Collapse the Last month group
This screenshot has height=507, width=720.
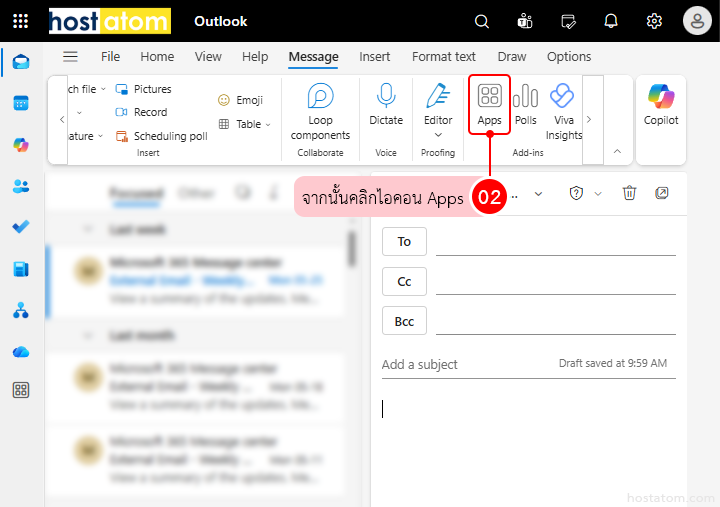pos(88,335)
